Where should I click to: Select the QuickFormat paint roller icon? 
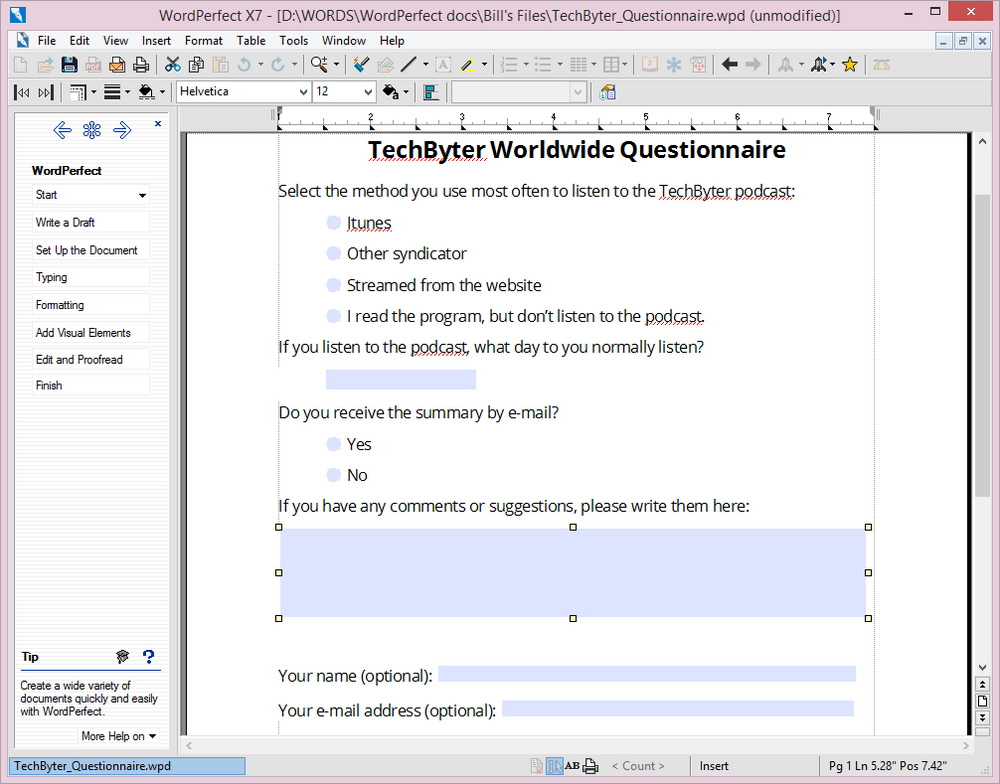(x=361, y=64)
